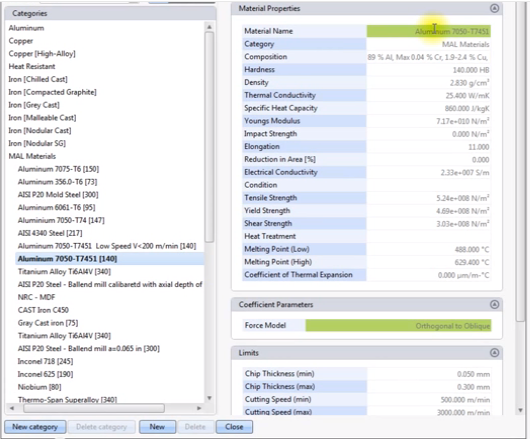The image size is (530, 439).
Task: Click the New material button
Action: [x=157, y=427]
